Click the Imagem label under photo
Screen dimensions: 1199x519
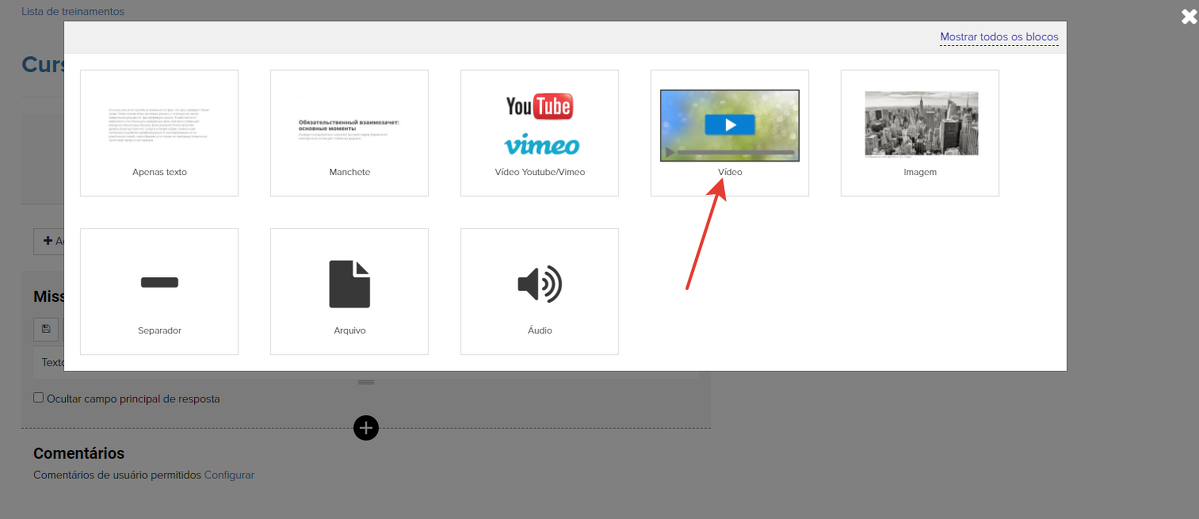coord(919,172)
